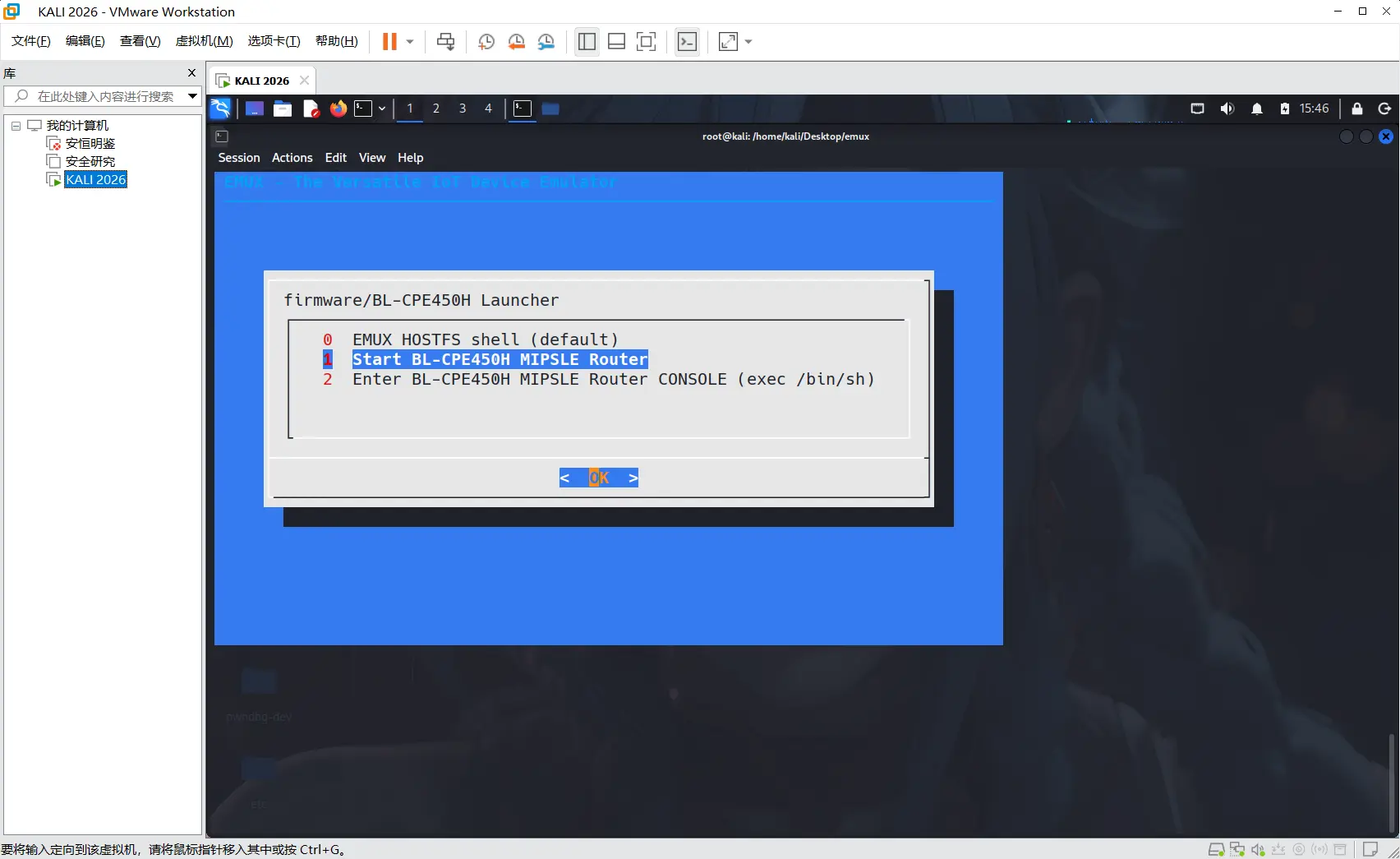Switch to Kali workspace 4
1400x859 pixels.
(489, 109)
